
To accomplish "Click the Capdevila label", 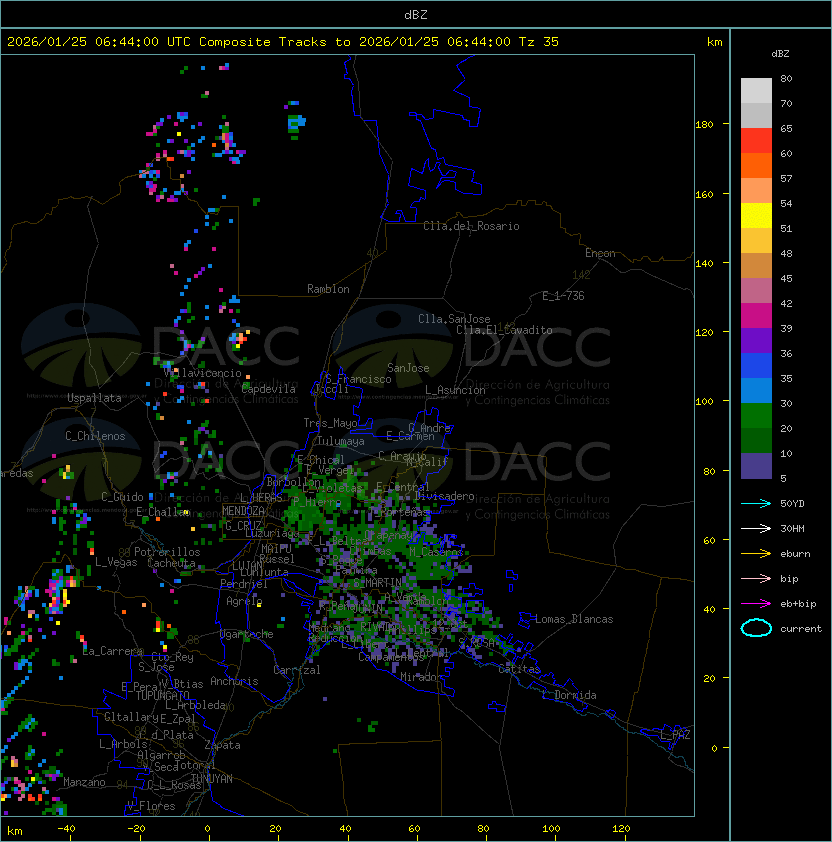I will coord(269,389).
